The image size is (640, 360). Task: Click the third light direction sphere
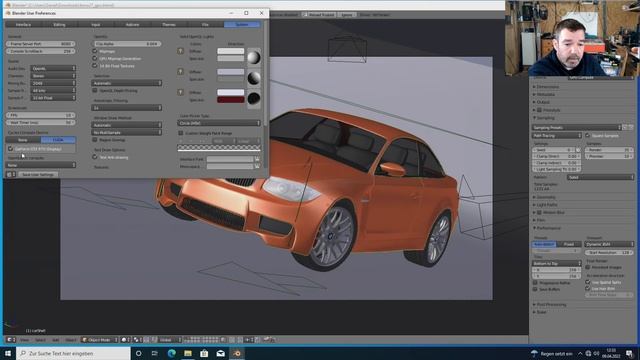253,98
